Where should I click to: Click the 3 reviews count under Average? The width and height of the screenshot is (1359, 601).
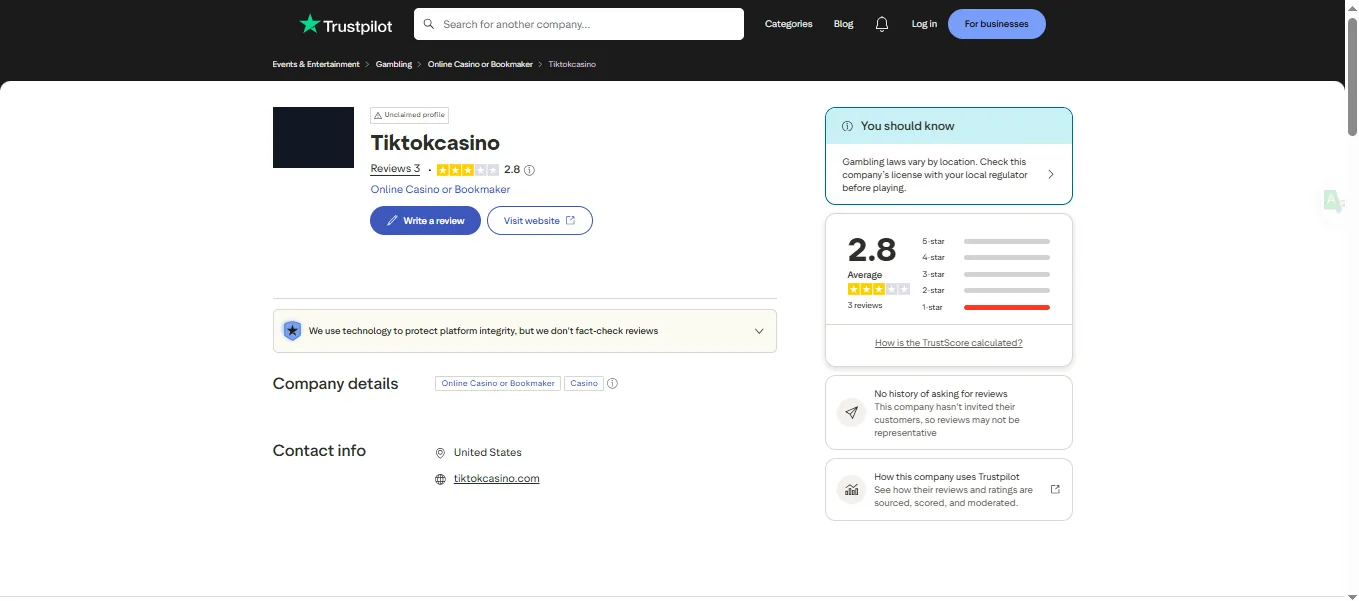point(865,305)
